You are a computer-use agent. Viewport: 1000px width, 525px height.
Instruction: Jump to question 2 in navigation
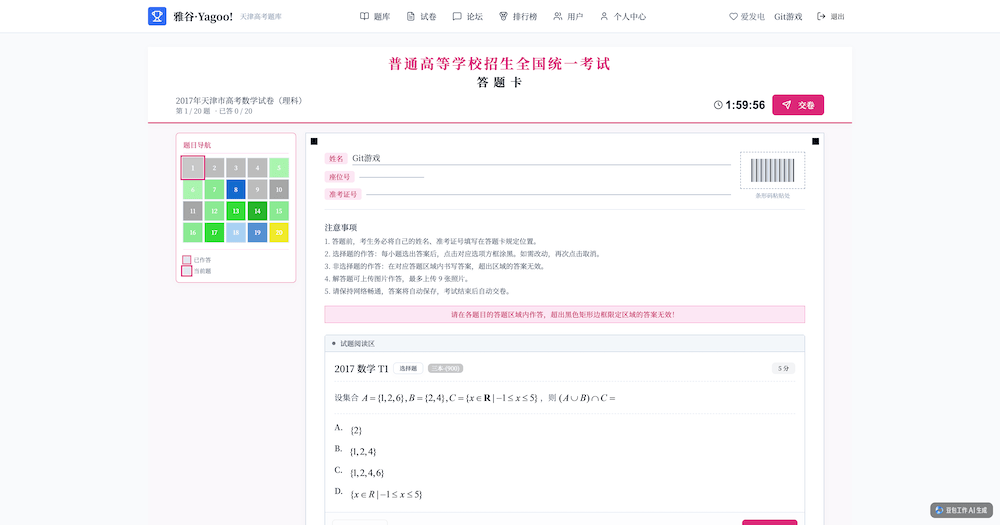pos(214,168)
